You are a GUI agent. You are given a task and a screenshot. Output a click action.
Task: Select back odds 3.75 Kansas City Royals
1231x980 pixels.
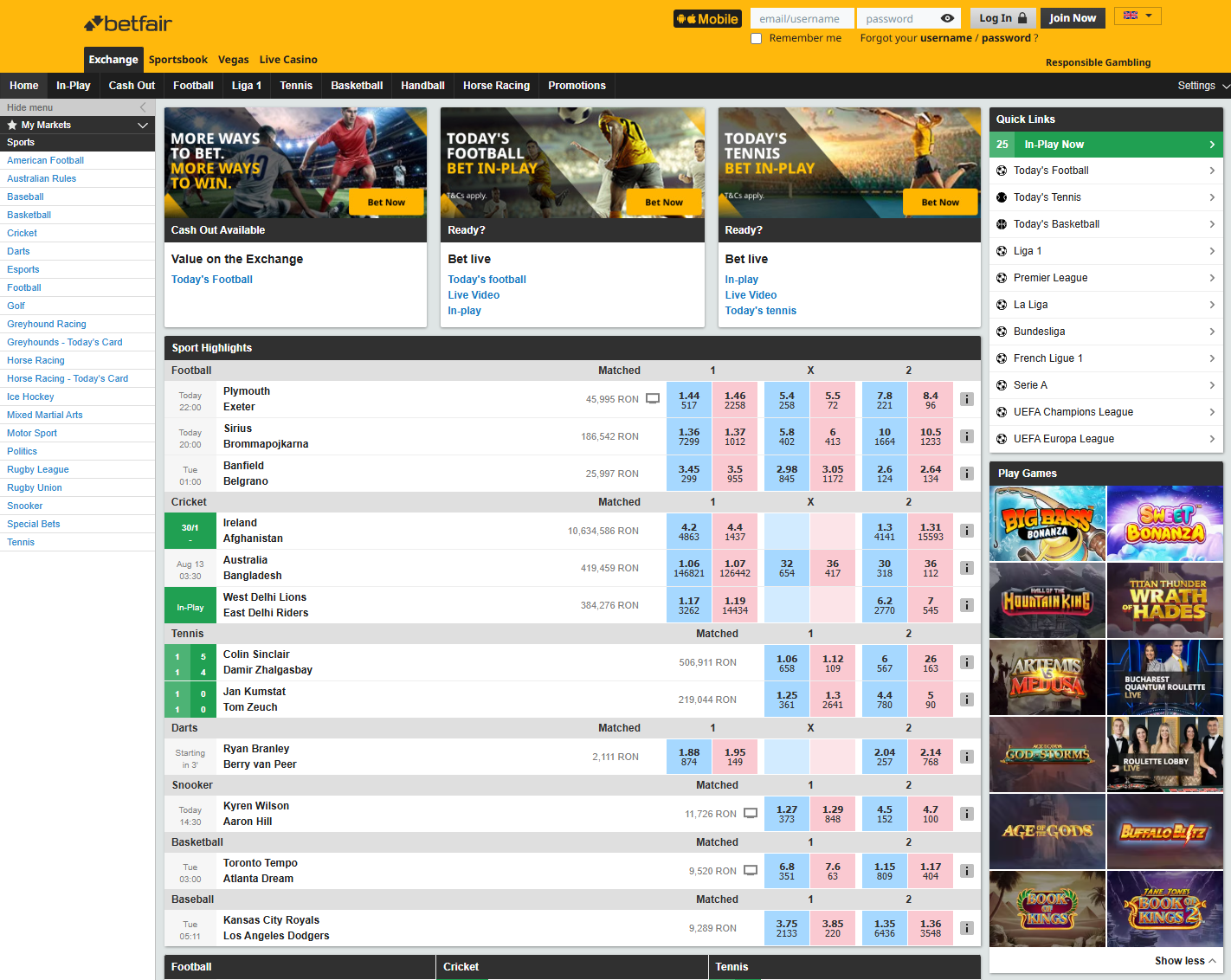tap(787, 928)
